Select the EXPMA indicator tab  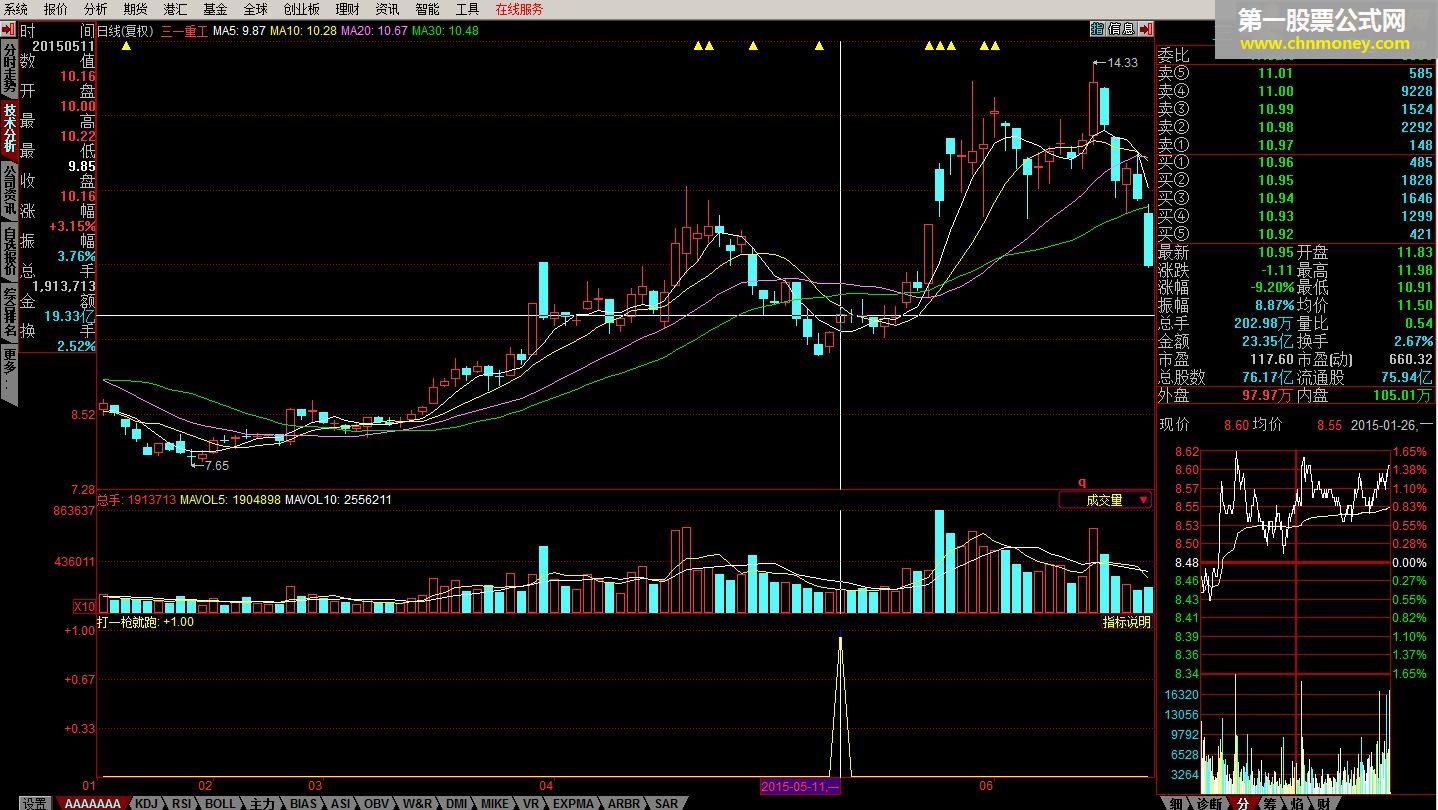573,803
